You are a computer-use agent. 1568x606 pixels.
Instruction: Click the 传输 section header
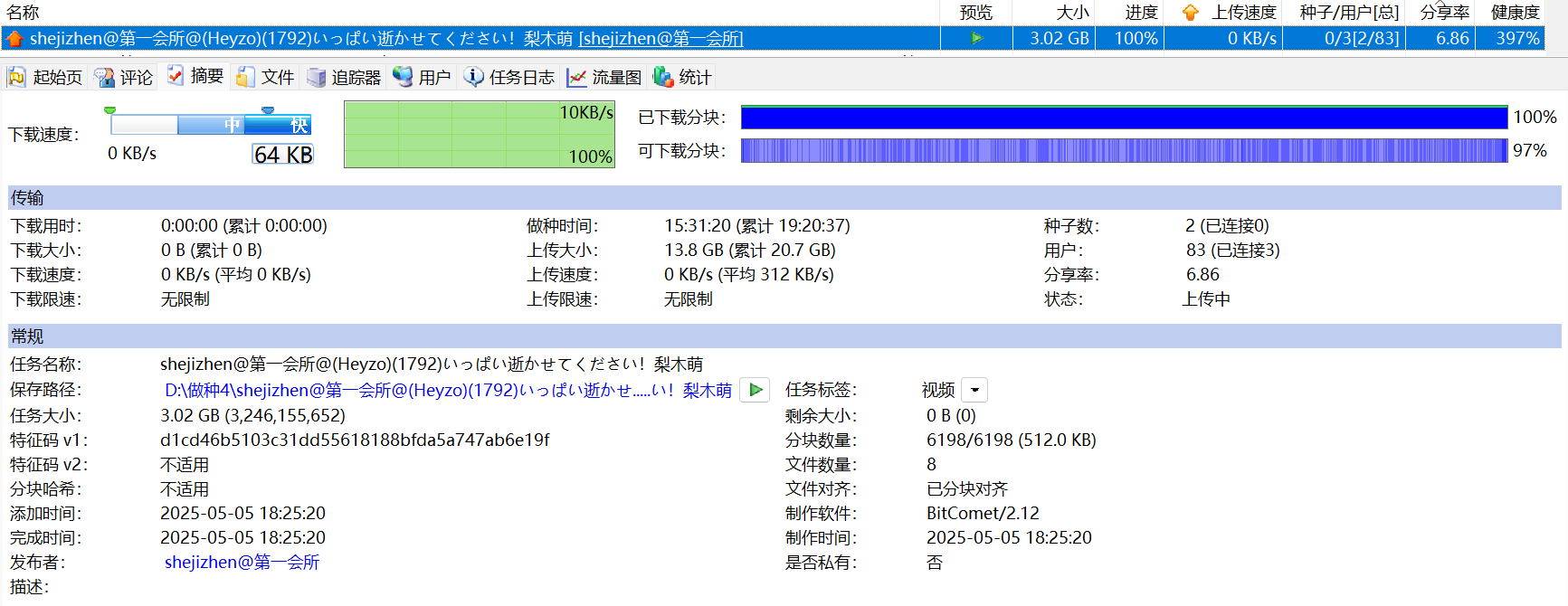coord(784,197)
